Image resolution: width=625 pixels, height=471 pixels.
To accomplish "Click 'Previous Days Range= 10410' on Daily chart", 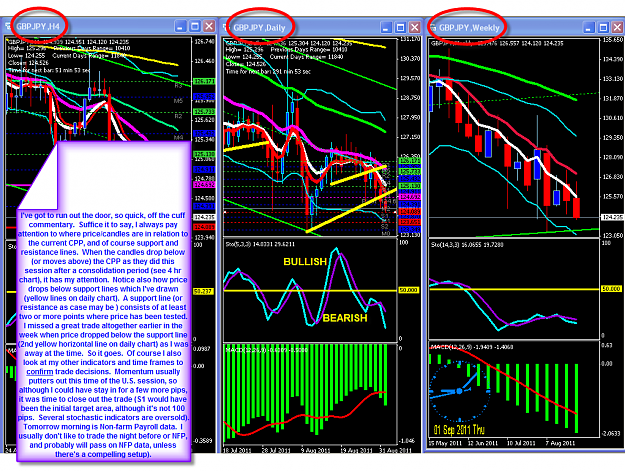I will (309, 50).
